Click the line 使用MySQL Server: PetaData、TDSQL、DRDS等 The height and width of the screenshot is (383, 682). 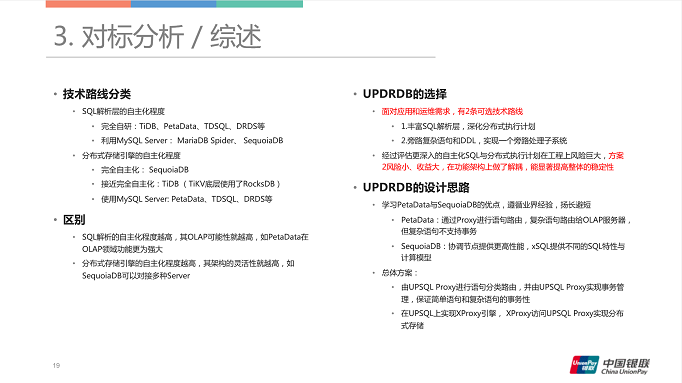point(187,199)
